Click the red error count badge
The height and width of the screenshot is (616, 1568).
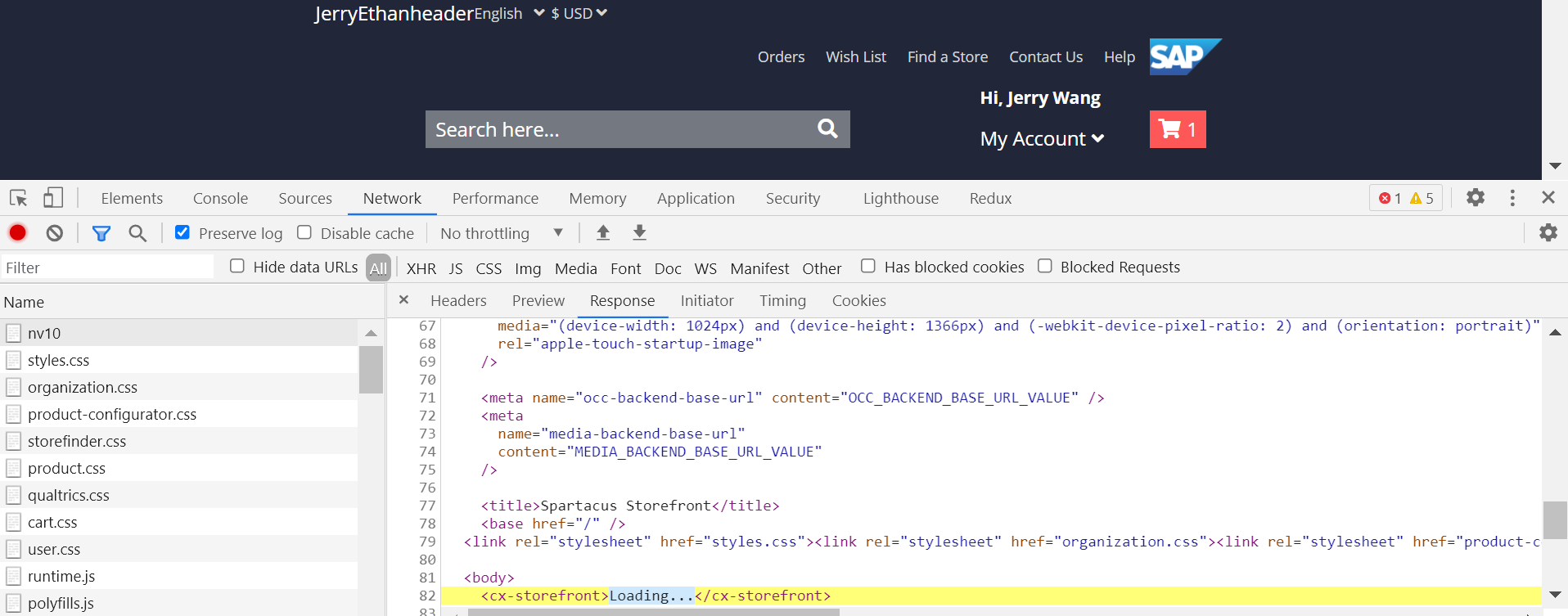click(1390, 198)
